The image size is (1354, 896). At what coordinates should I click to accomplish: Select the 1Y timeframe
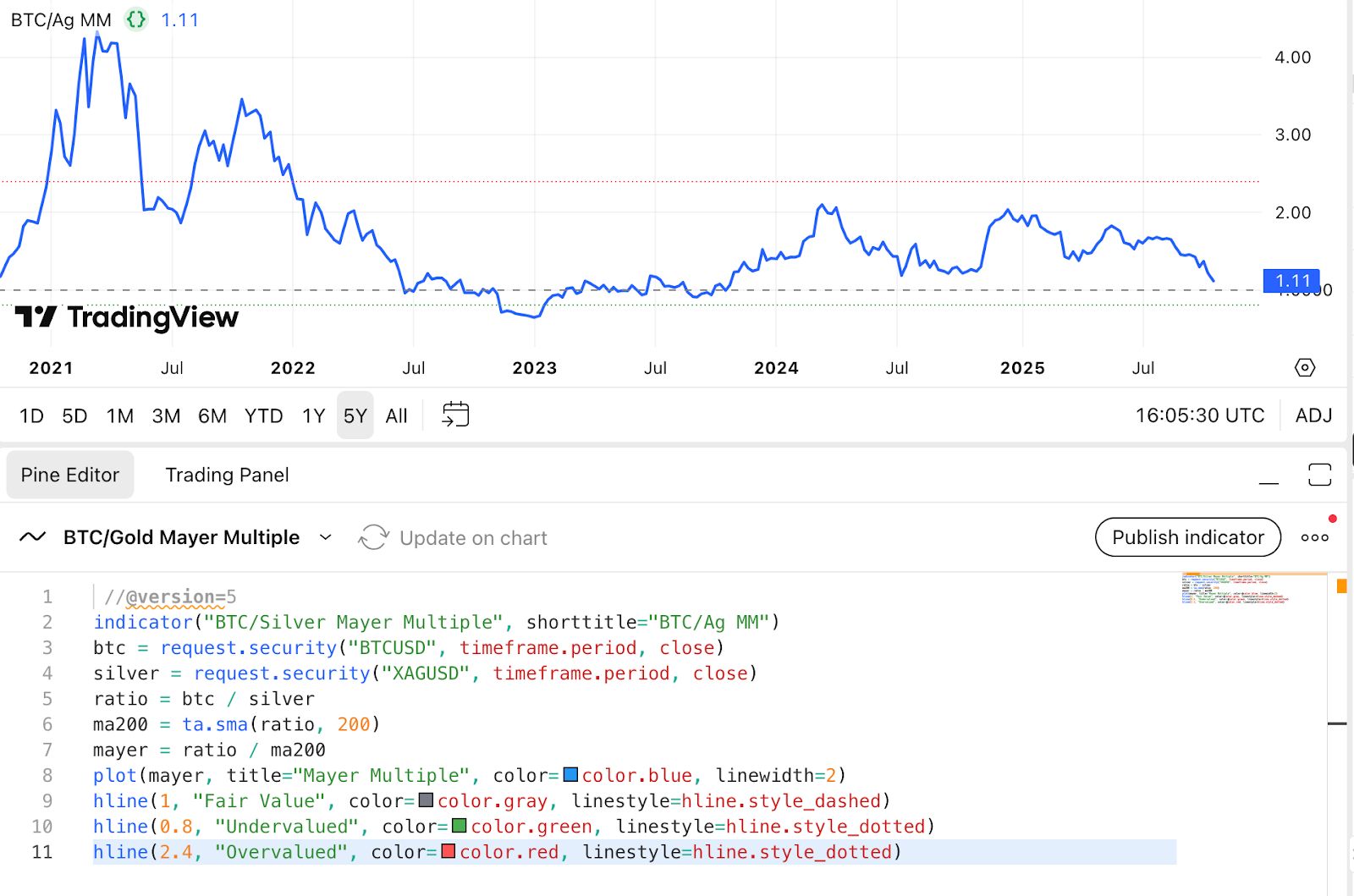point(312,415)
